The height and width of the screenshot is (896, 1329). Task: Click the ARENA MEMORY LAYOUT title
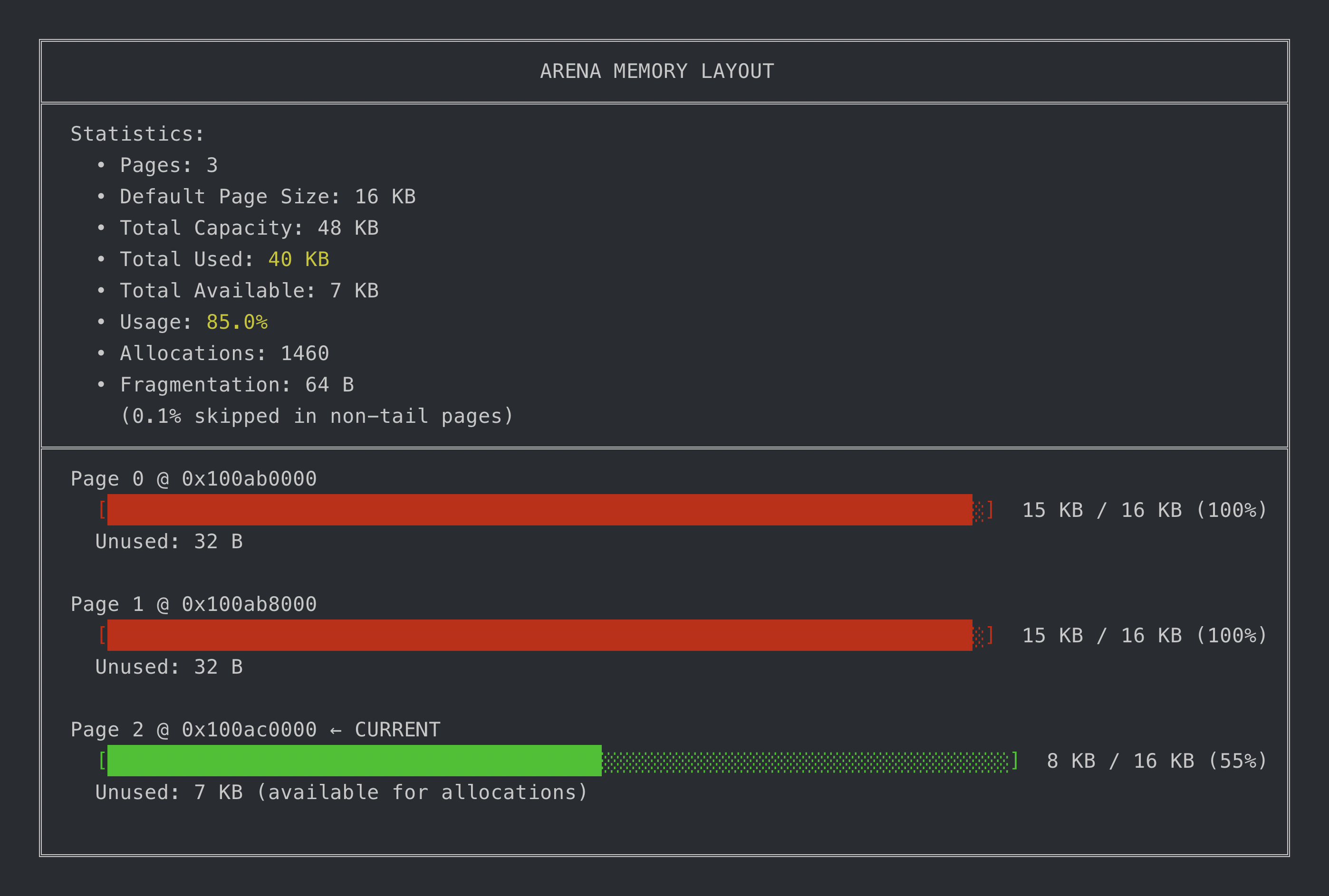coord(657,71)
